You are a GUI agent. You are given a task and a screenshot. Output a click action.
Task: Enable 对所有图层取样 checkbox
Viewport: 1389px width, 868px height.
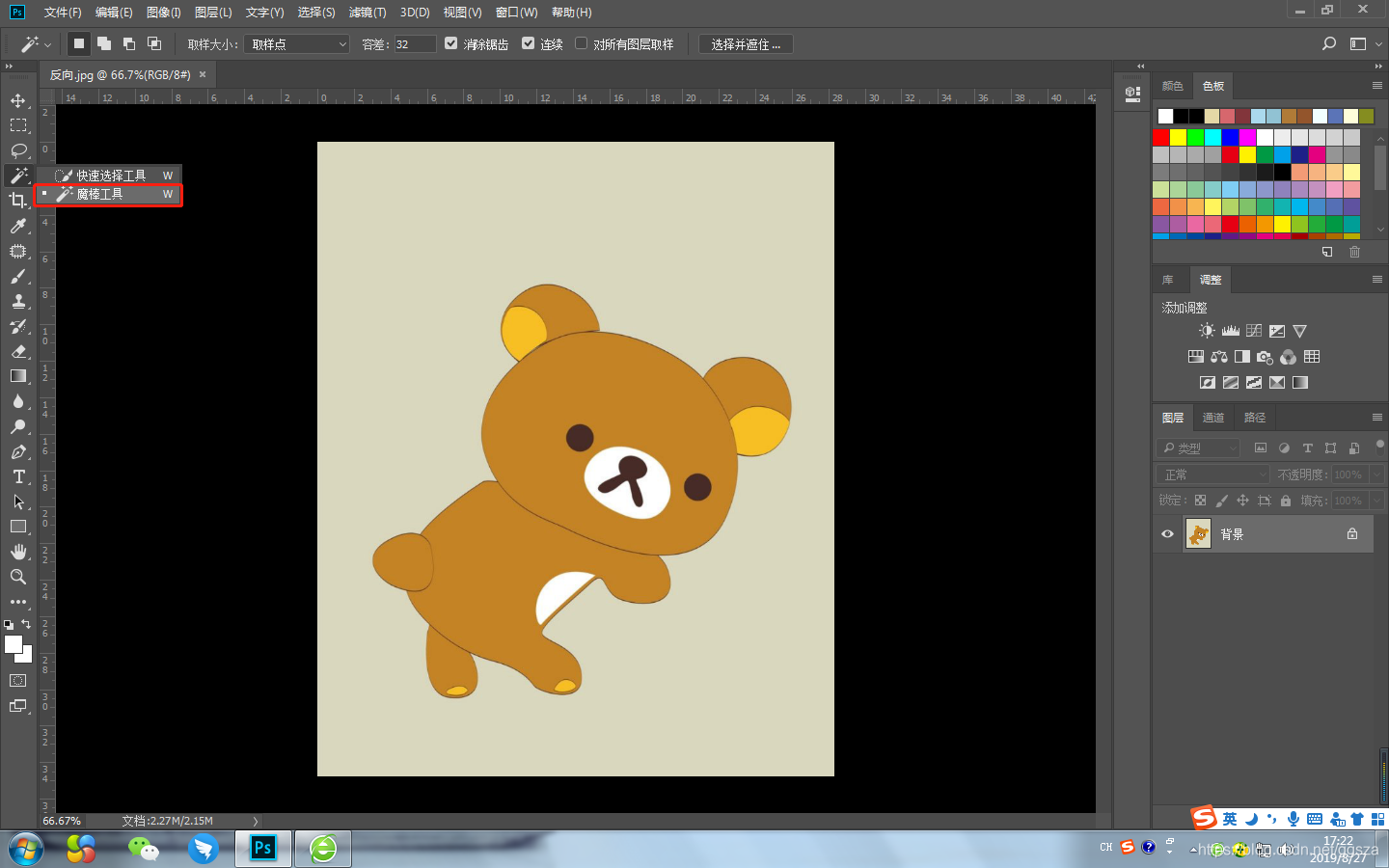point(581,43)
